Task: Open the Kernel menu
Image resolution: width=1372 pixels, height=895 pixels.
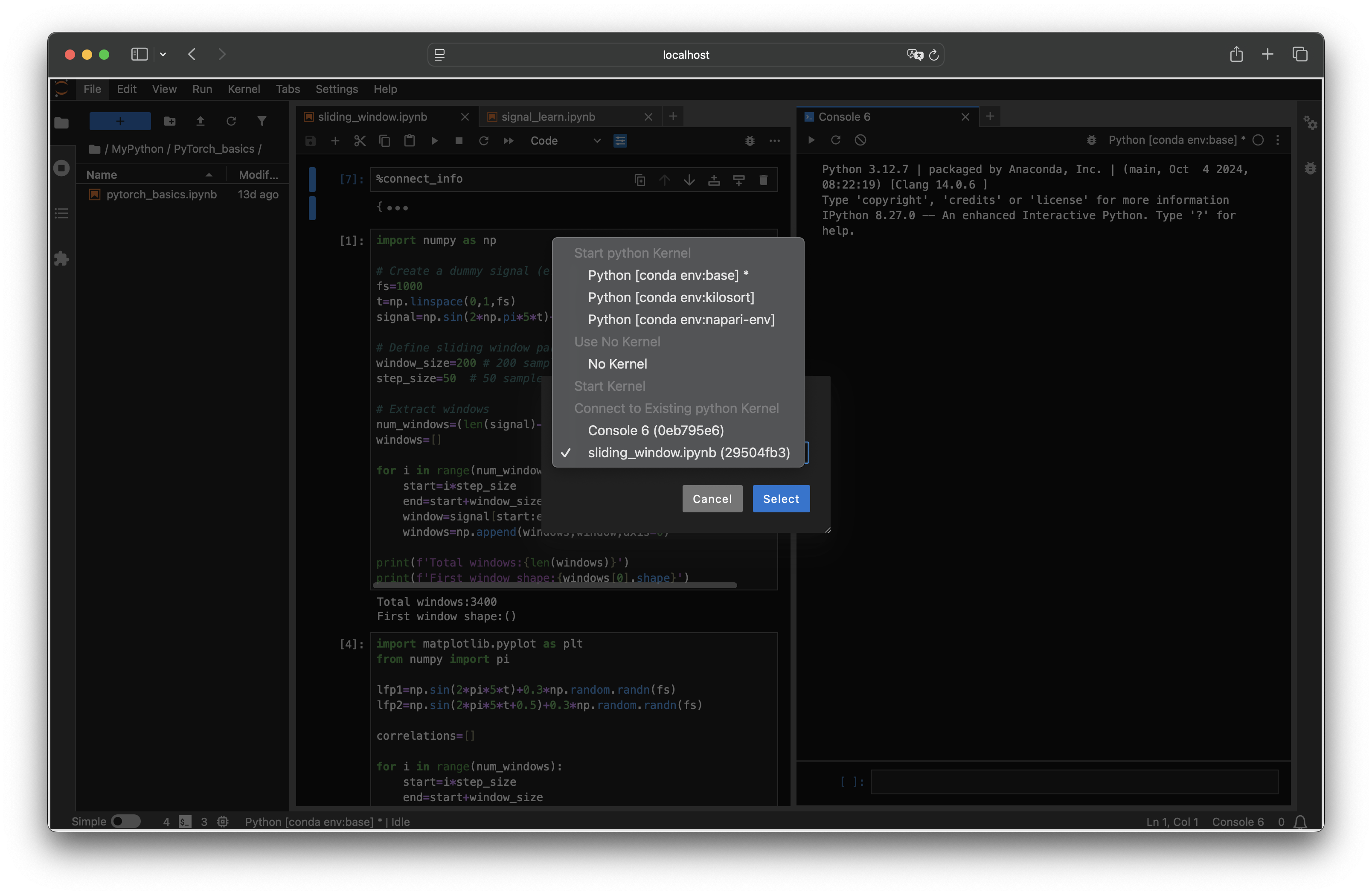Action: click(x=244, y=89)
